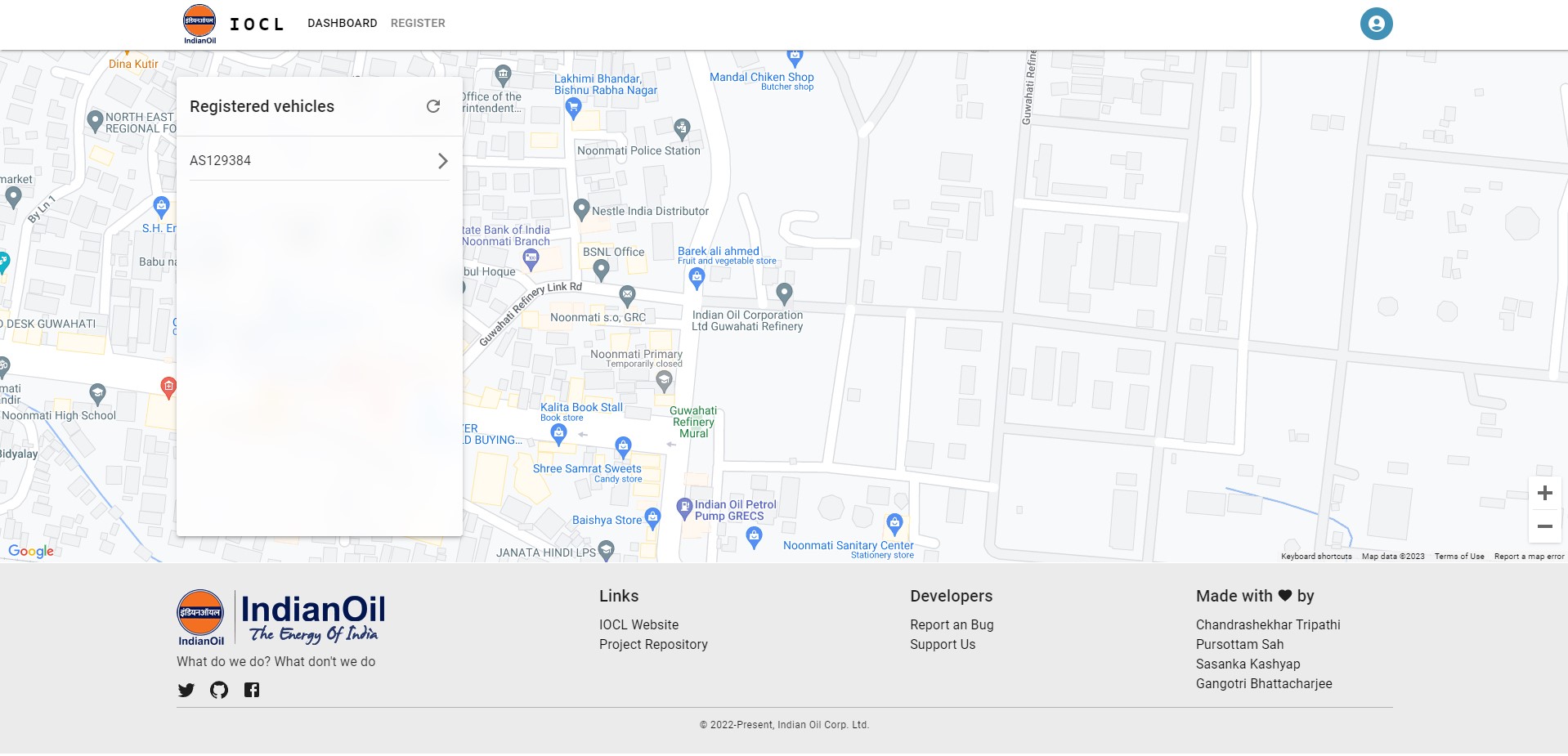Click the large IndianOil footer logo
This screenshot has width=1568, height=756.
(x=281, y=618)
